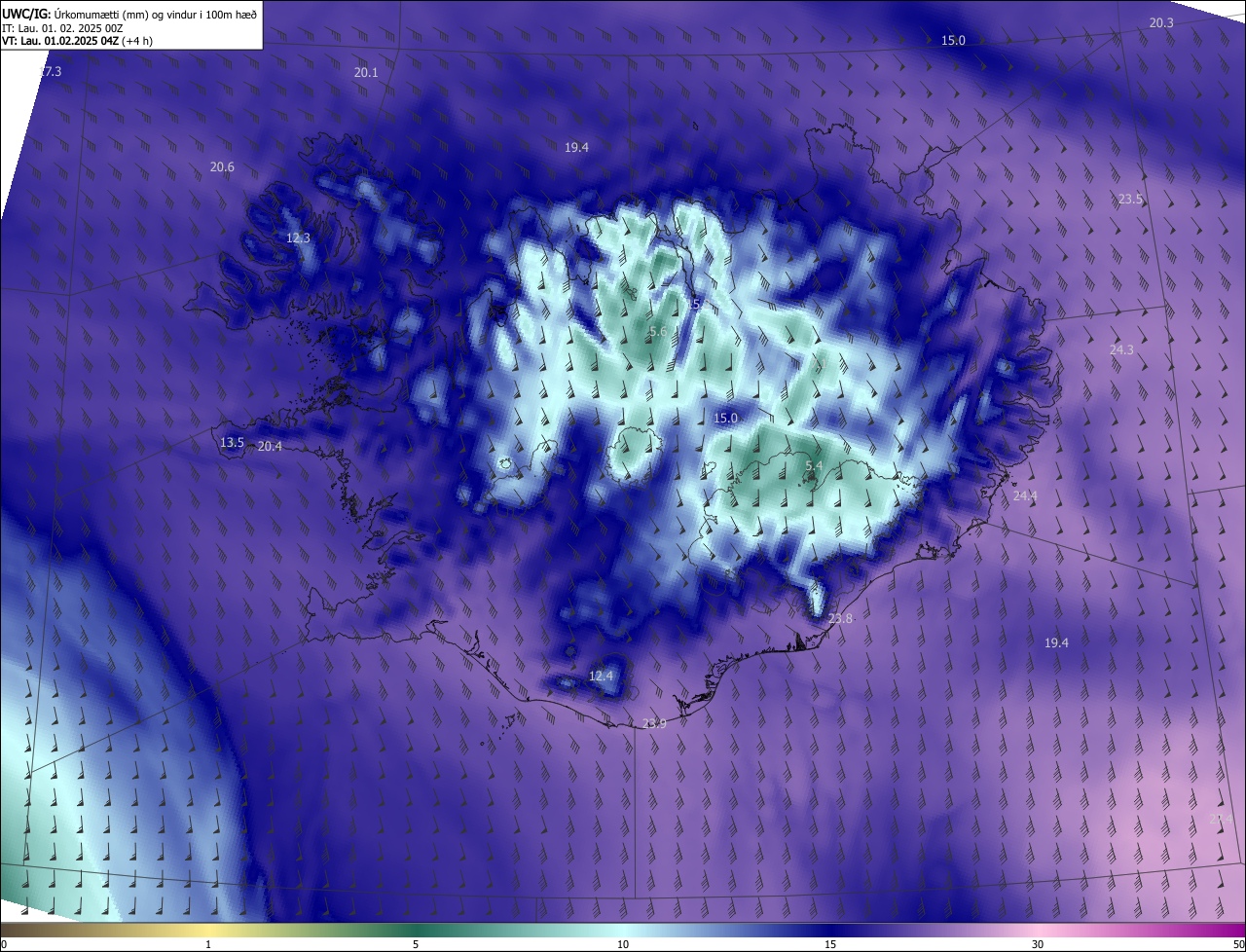Click the 20.1 value label

click(366, 73)
